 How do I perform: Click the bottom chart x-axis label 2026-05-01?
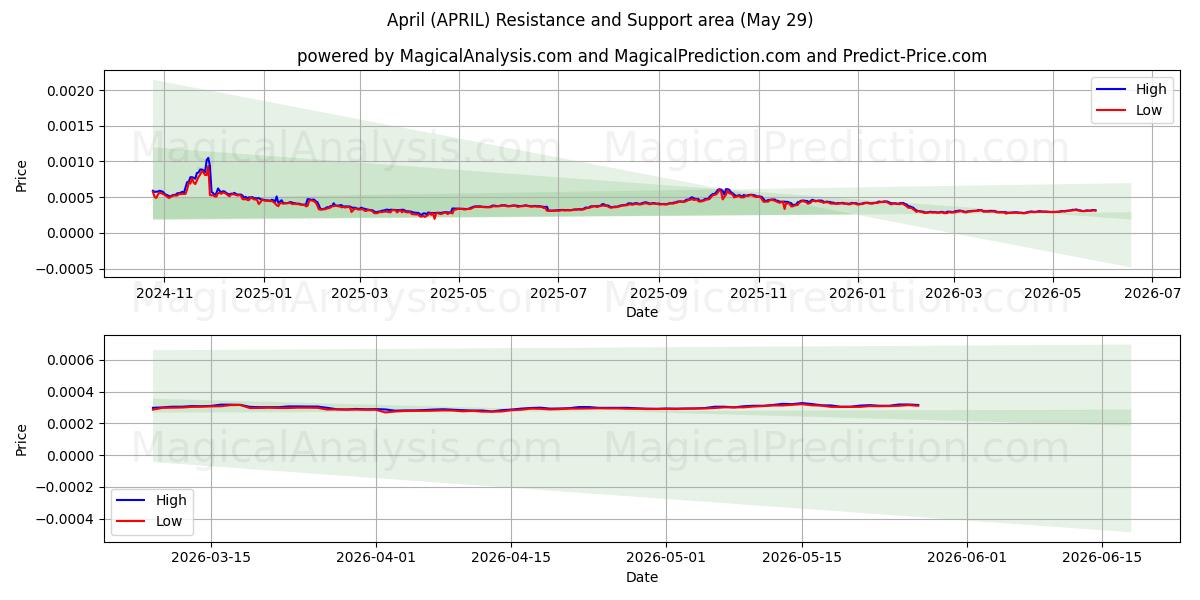click(x=666, y=560)
